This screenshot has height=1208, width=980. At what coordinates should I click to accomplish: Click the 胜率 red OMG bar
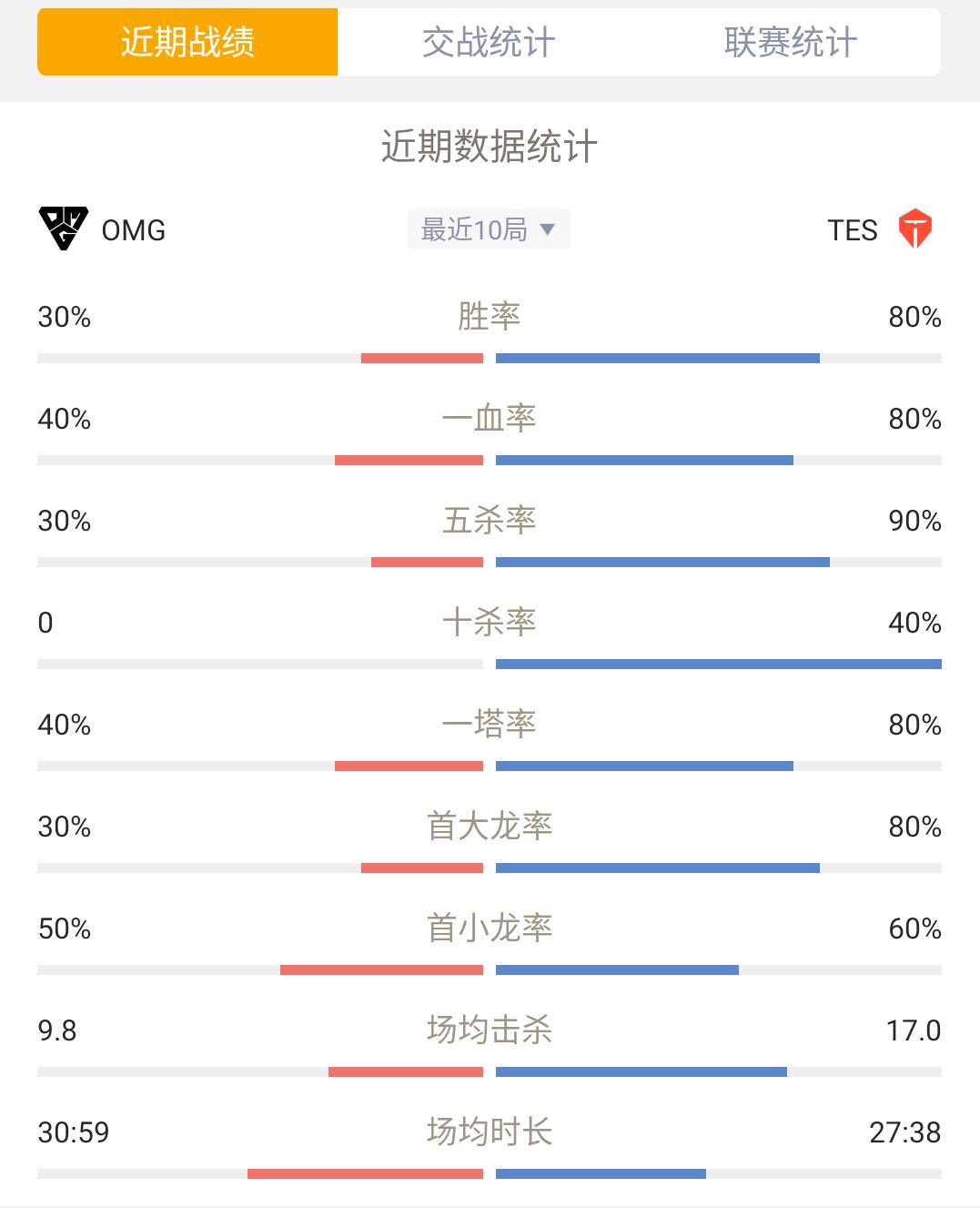[x=422, y=359]
